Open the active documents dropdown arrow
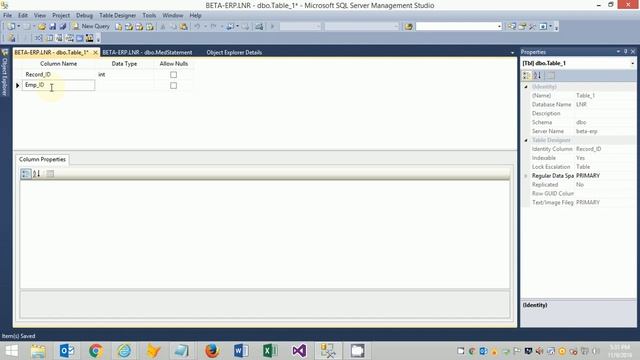Screen dimensions: 640x360 (x=512, y=53)
